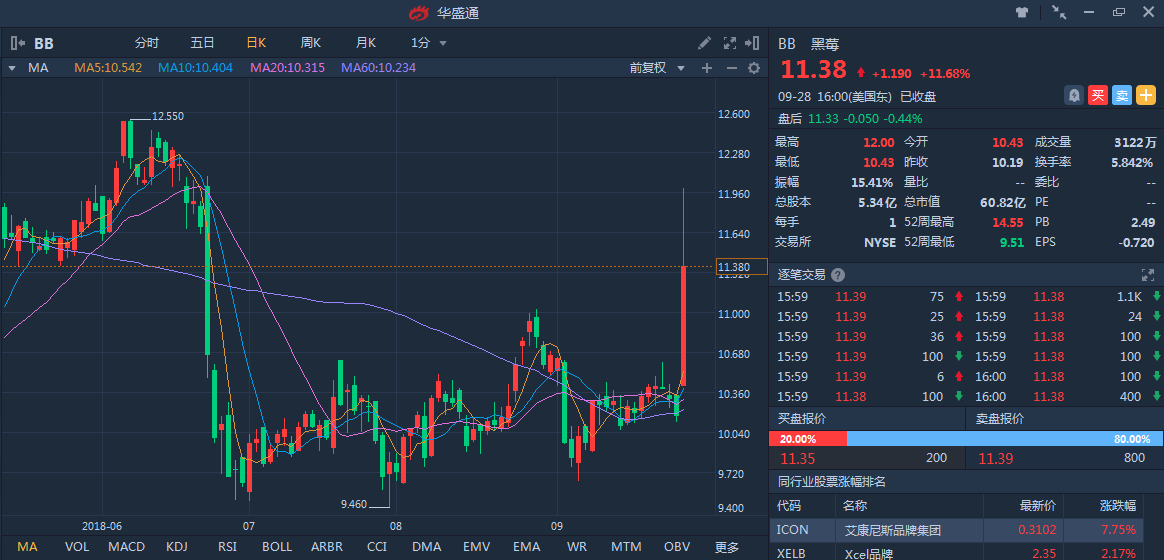
Task: Click bid price 11.35
Action: [x=795, y=458]
